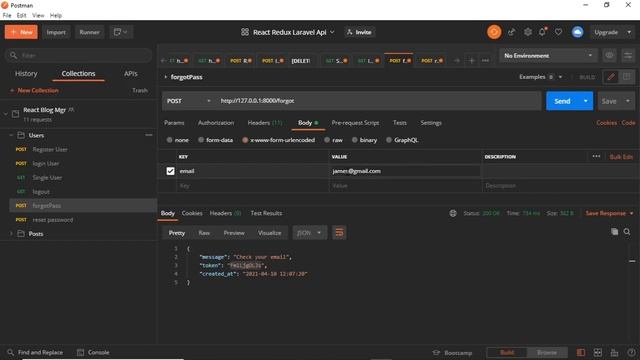The height and width of the screenshot is (360, 640).
Task: Click the blue Send button
Action: [562, 101]
